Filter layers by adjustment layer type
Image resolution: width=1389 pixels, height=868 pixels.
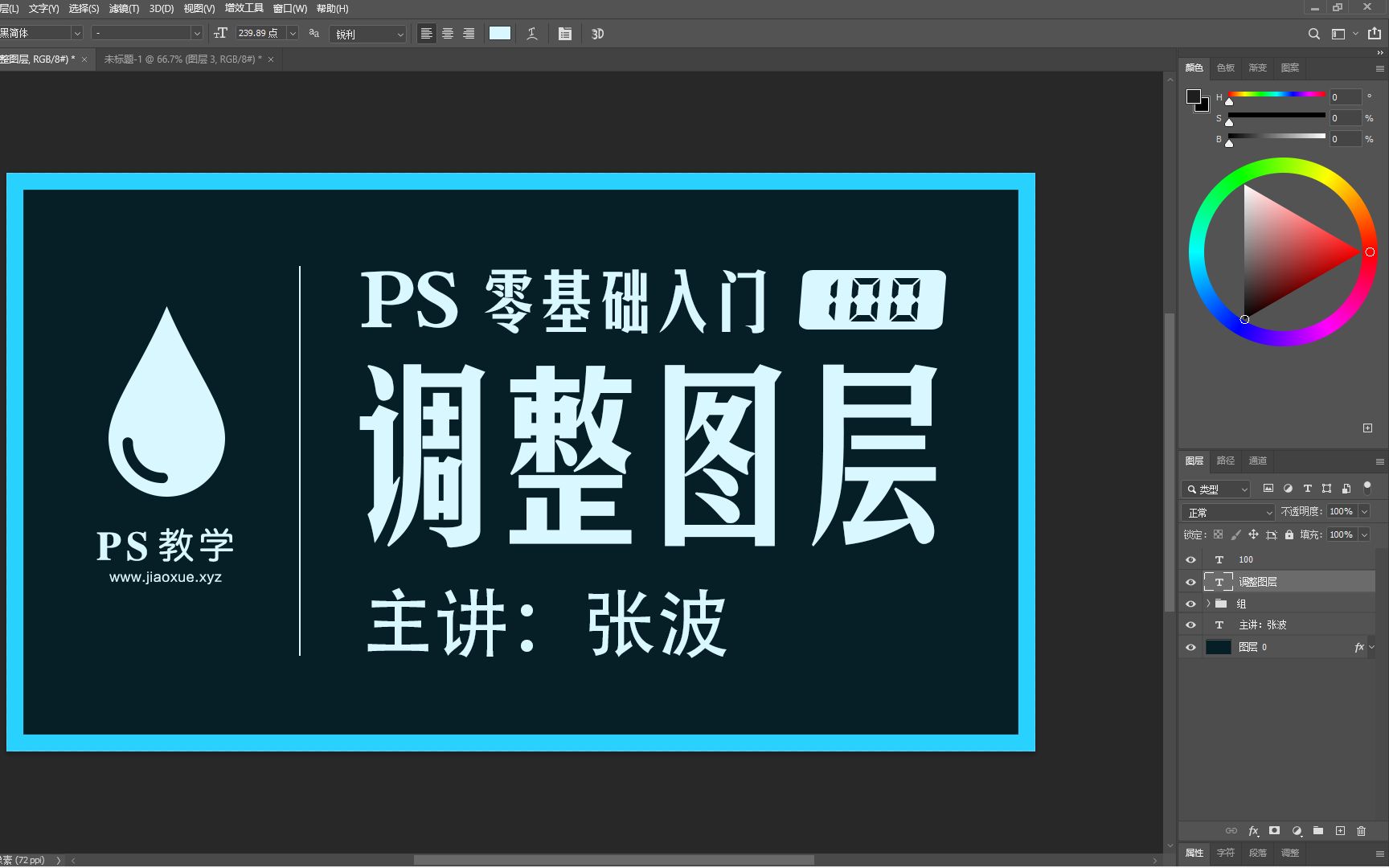(1288, 488)
